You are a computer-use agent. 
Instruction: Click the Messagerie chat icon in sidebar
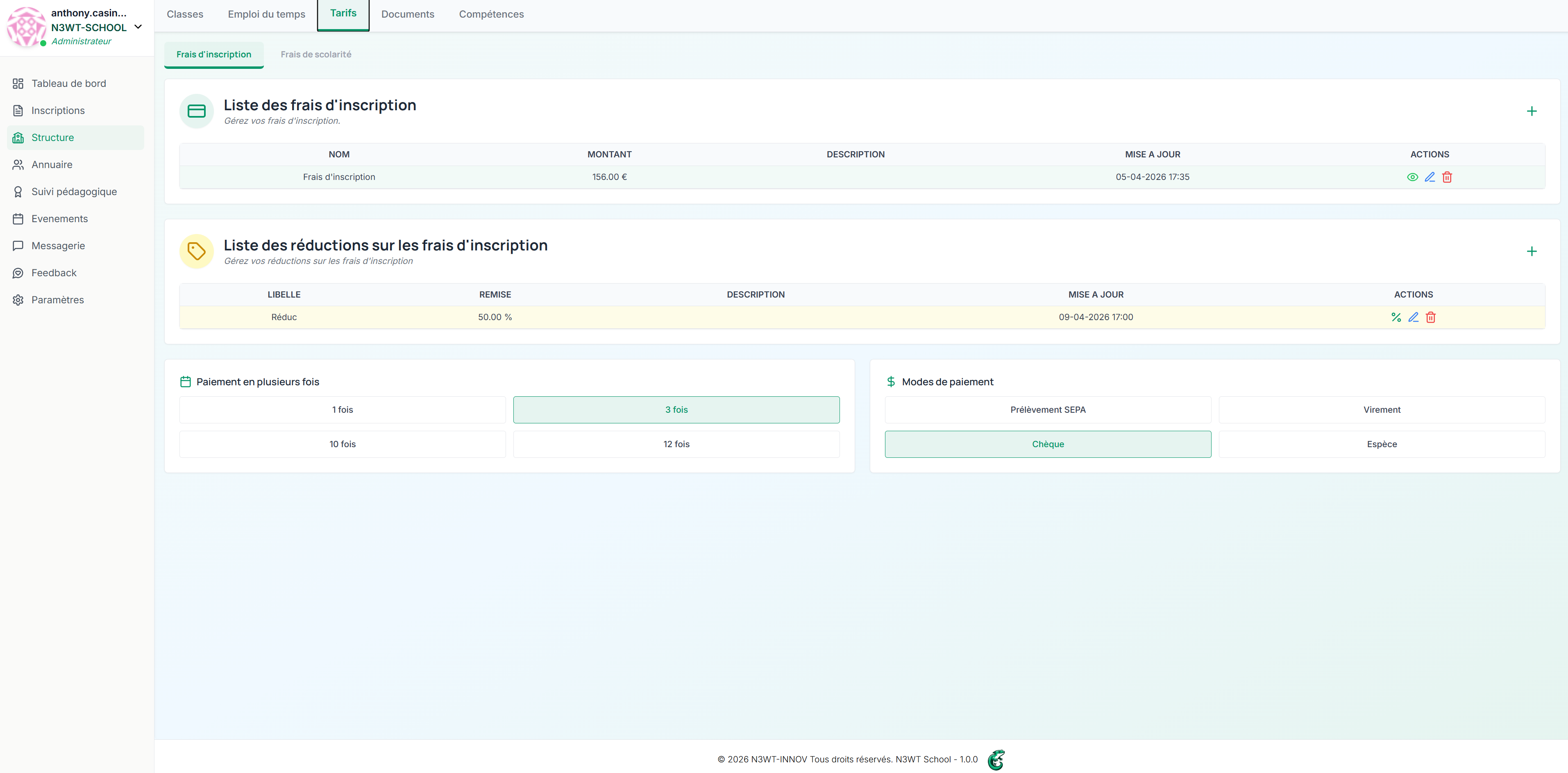[x=18, y=246]
